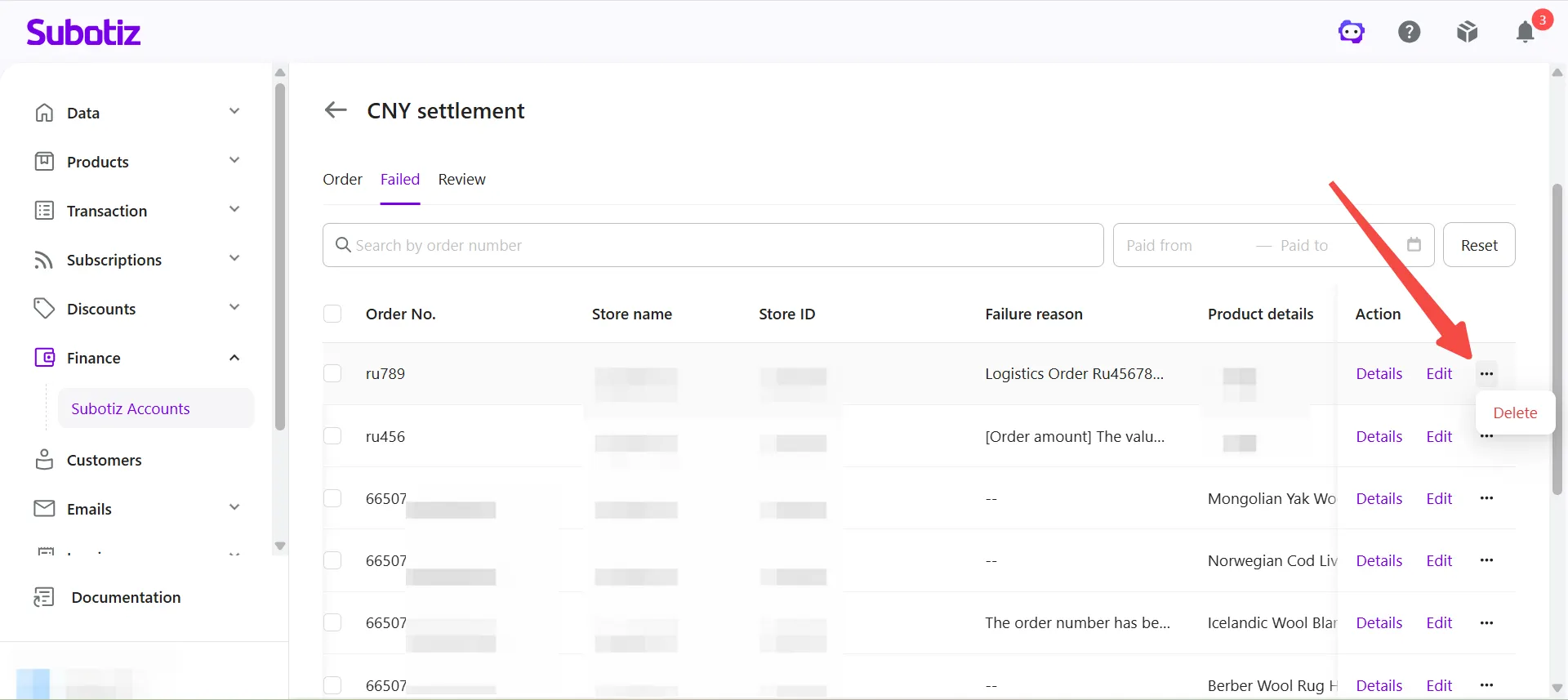Click the Transaction list icon in sidebar

click(44, 211)
